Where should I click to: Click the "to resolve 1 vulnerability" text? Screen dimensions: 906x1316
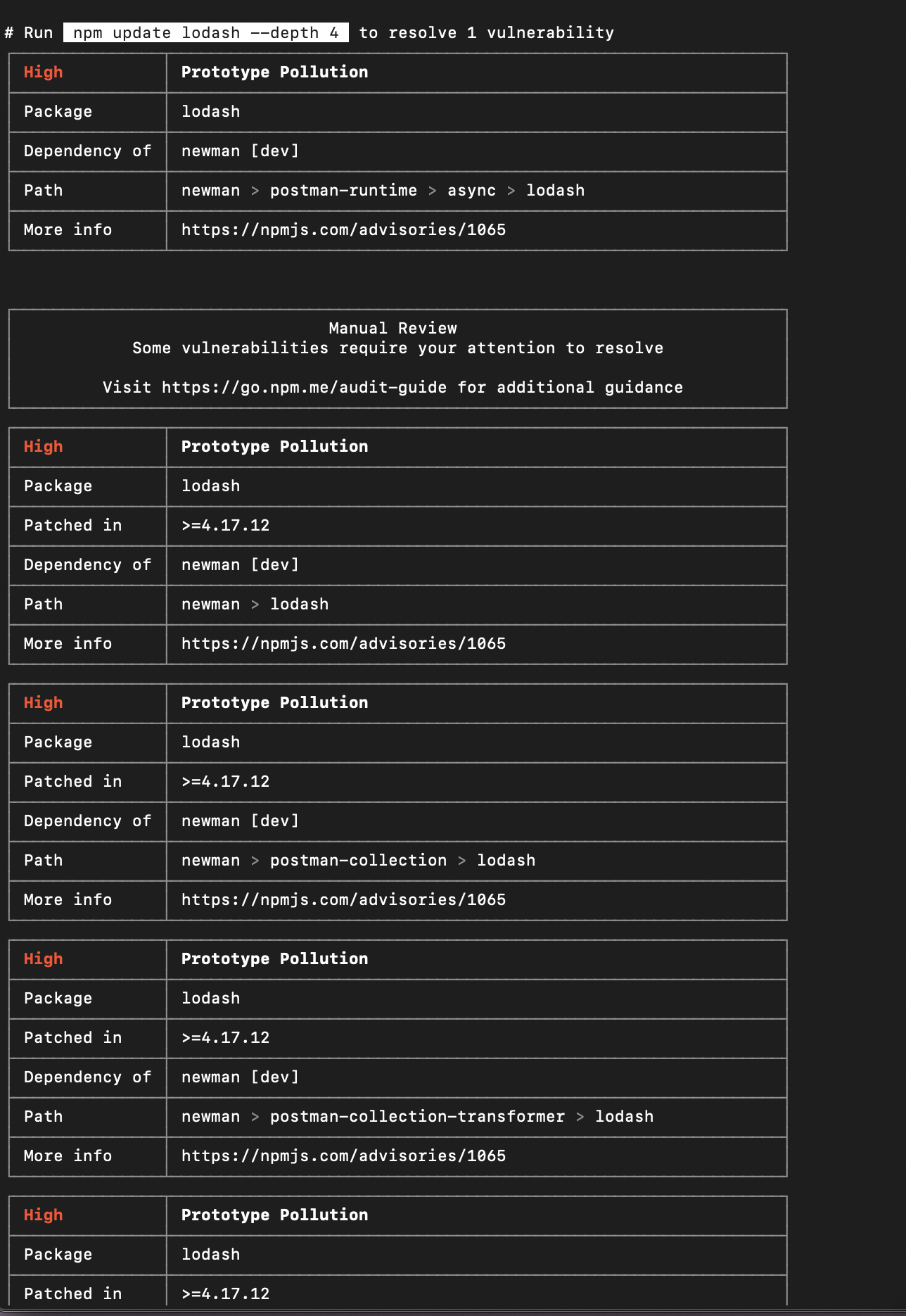coord(486,33)
